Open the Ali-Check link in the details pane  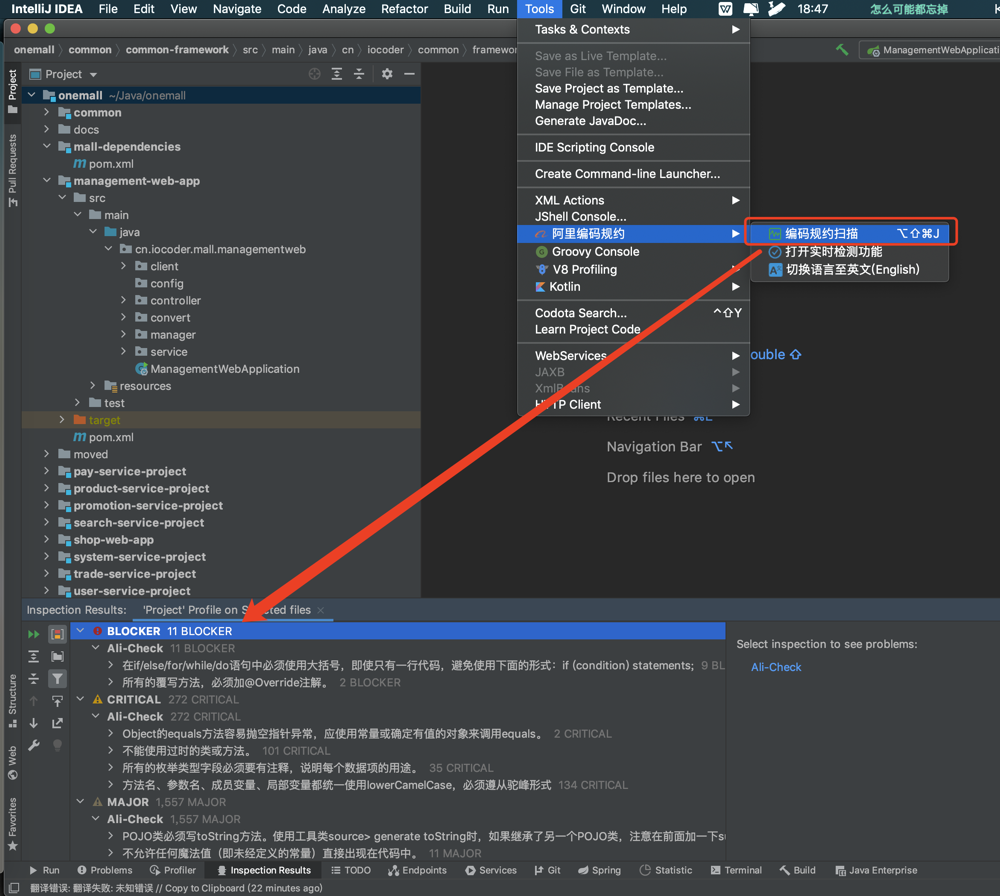(776, 667)
